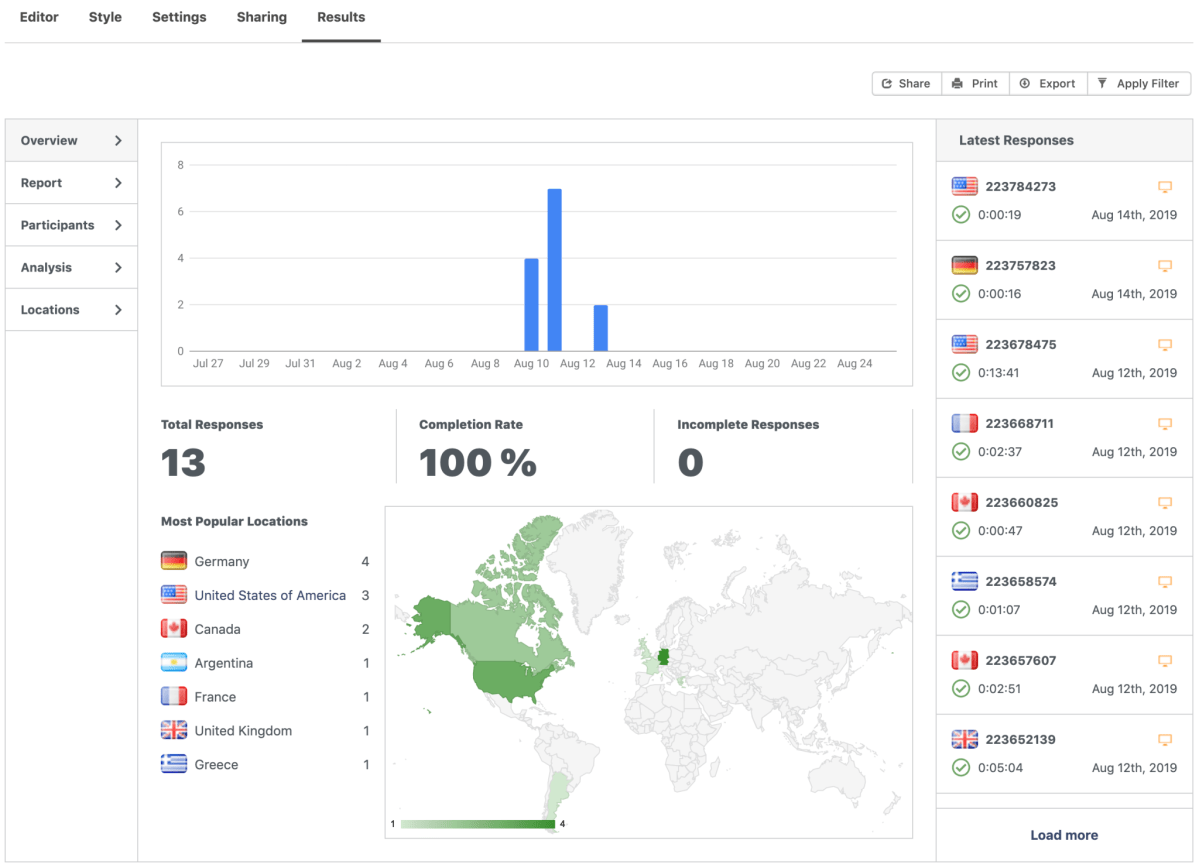The image size is (1199, 868).
Task: Open the Sharing tab
Action: [261, 17]
